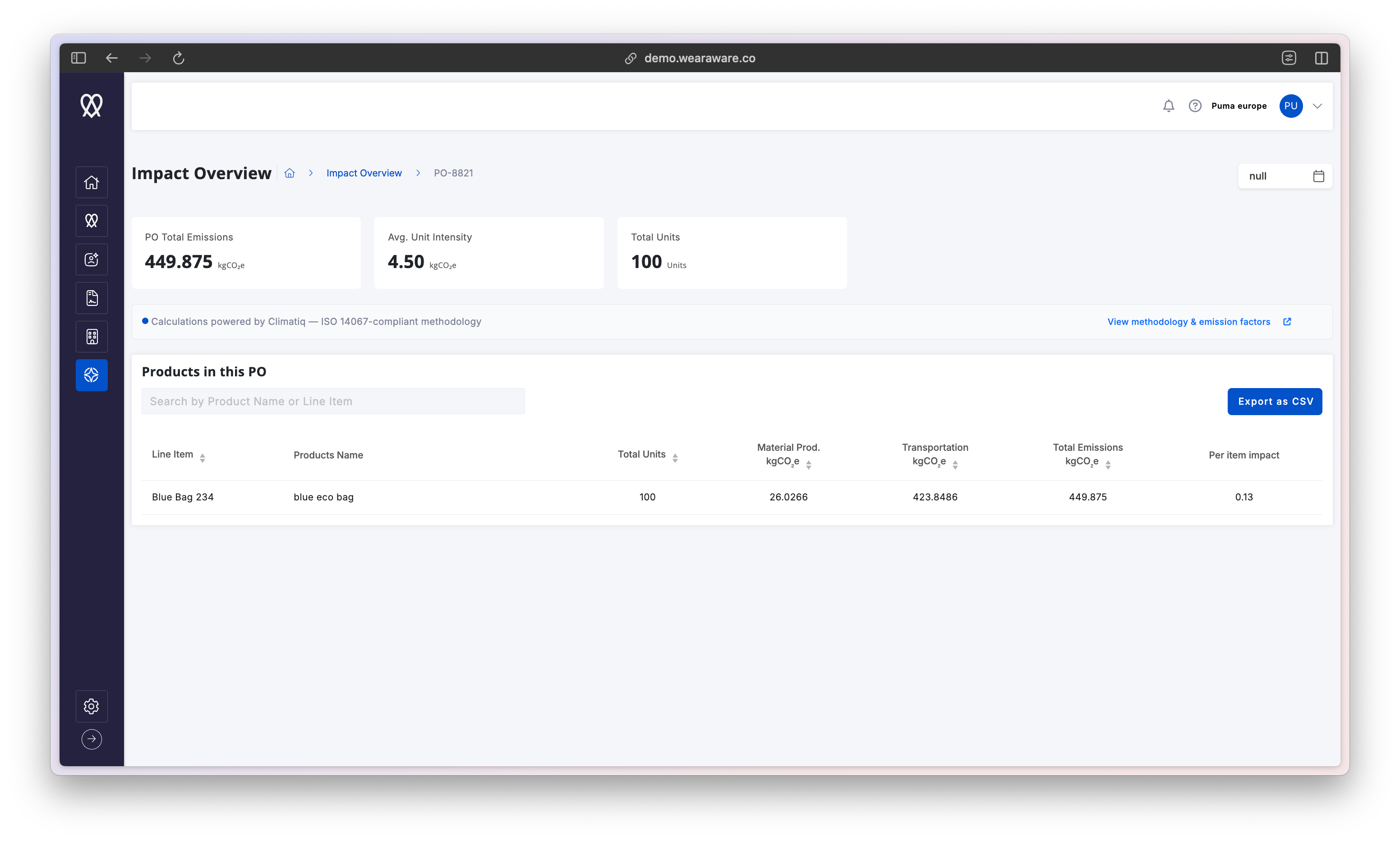Click the browser forward arrow
Screen dimensions: 1400x842
pos(145,58)
